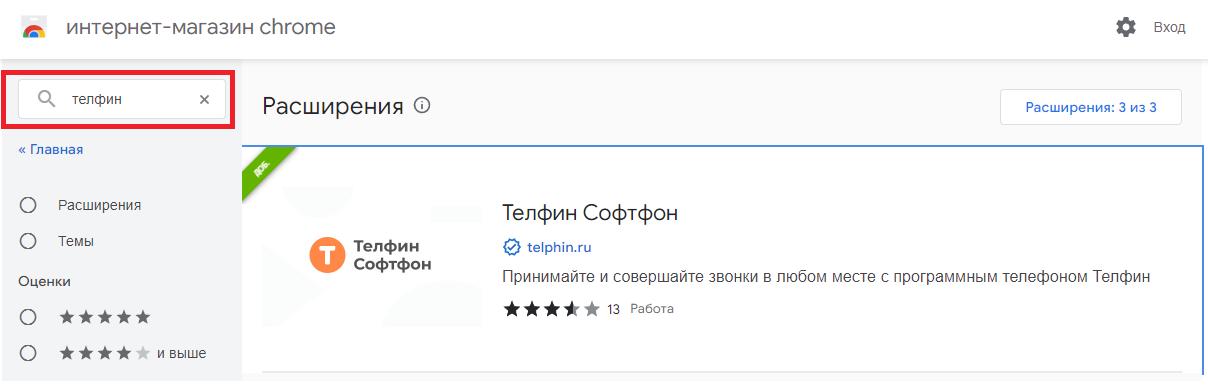Click the search magnifier icon
The image size is (1208, 390).
point(46,99)
